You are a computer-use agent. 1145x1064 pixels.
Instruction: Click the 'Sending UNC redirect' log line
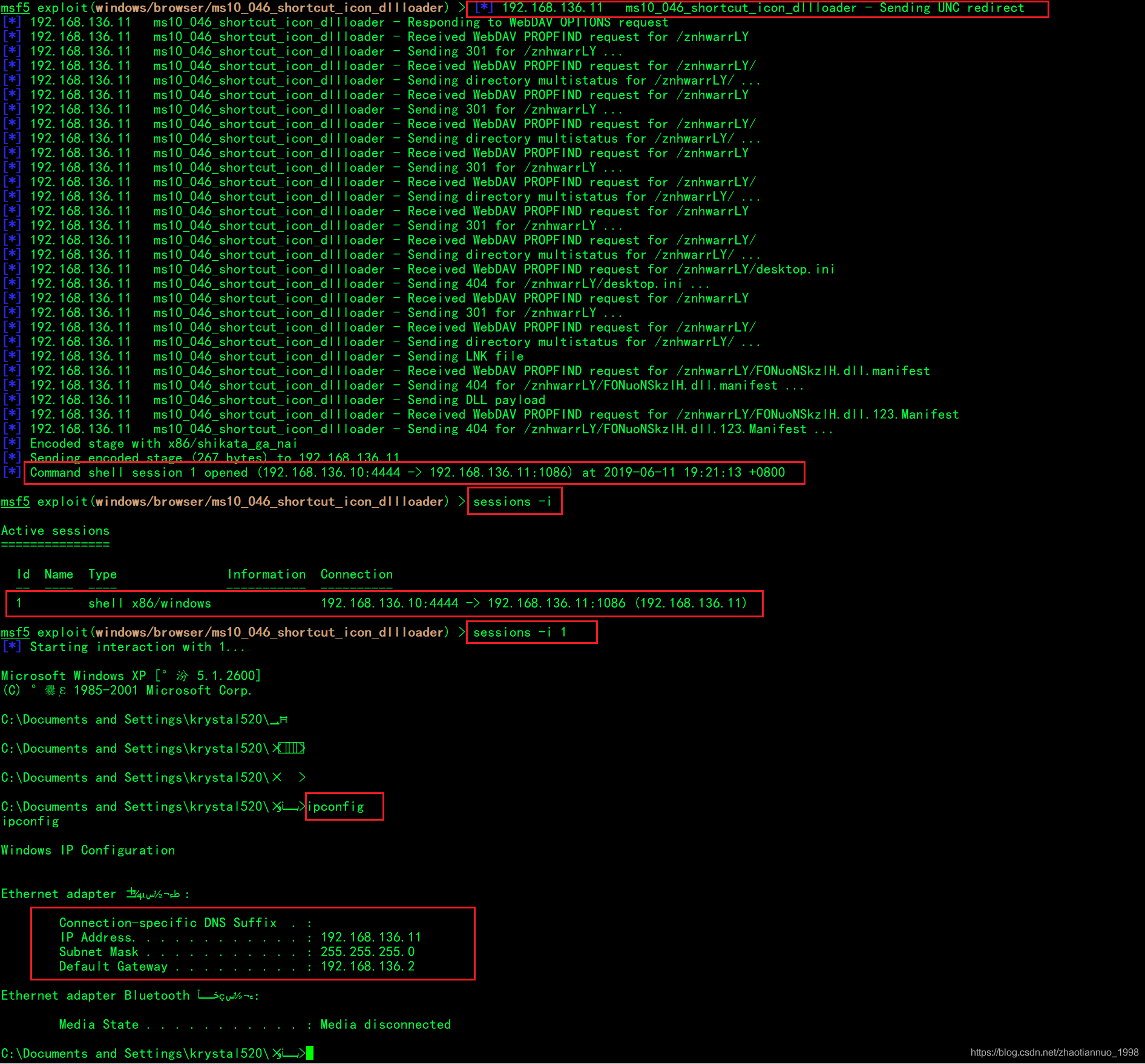point(756,8)
